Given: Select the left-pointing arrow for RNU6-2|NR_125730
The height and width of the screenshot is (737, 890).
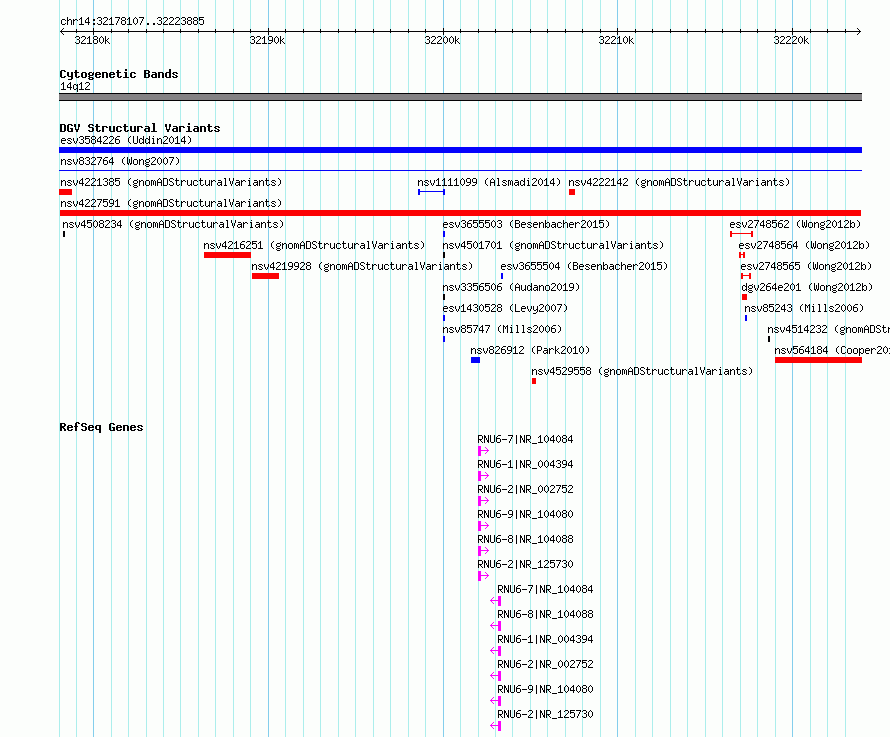Looking at the screenshot, I should tap(496, 726).
